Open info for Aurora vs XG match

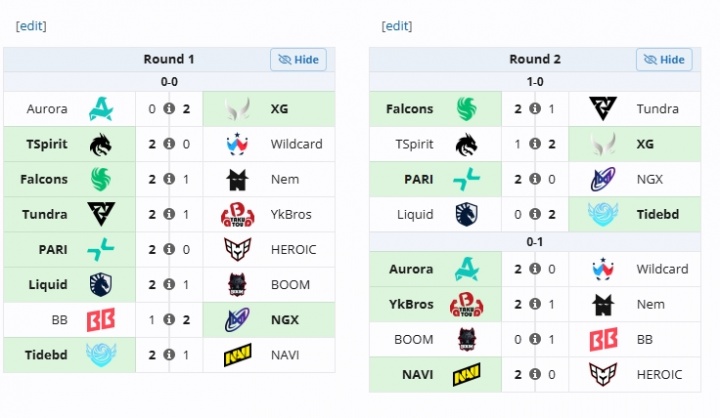coord(169,109)
